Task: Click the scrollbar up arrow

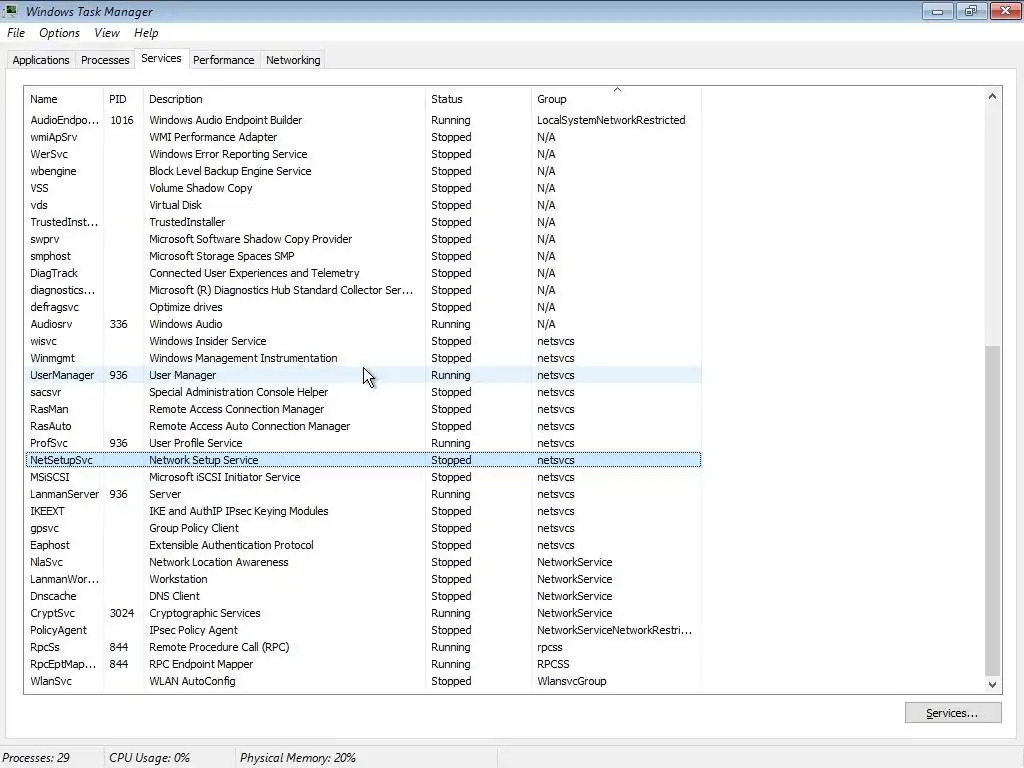Action: [x=992, y=96]
